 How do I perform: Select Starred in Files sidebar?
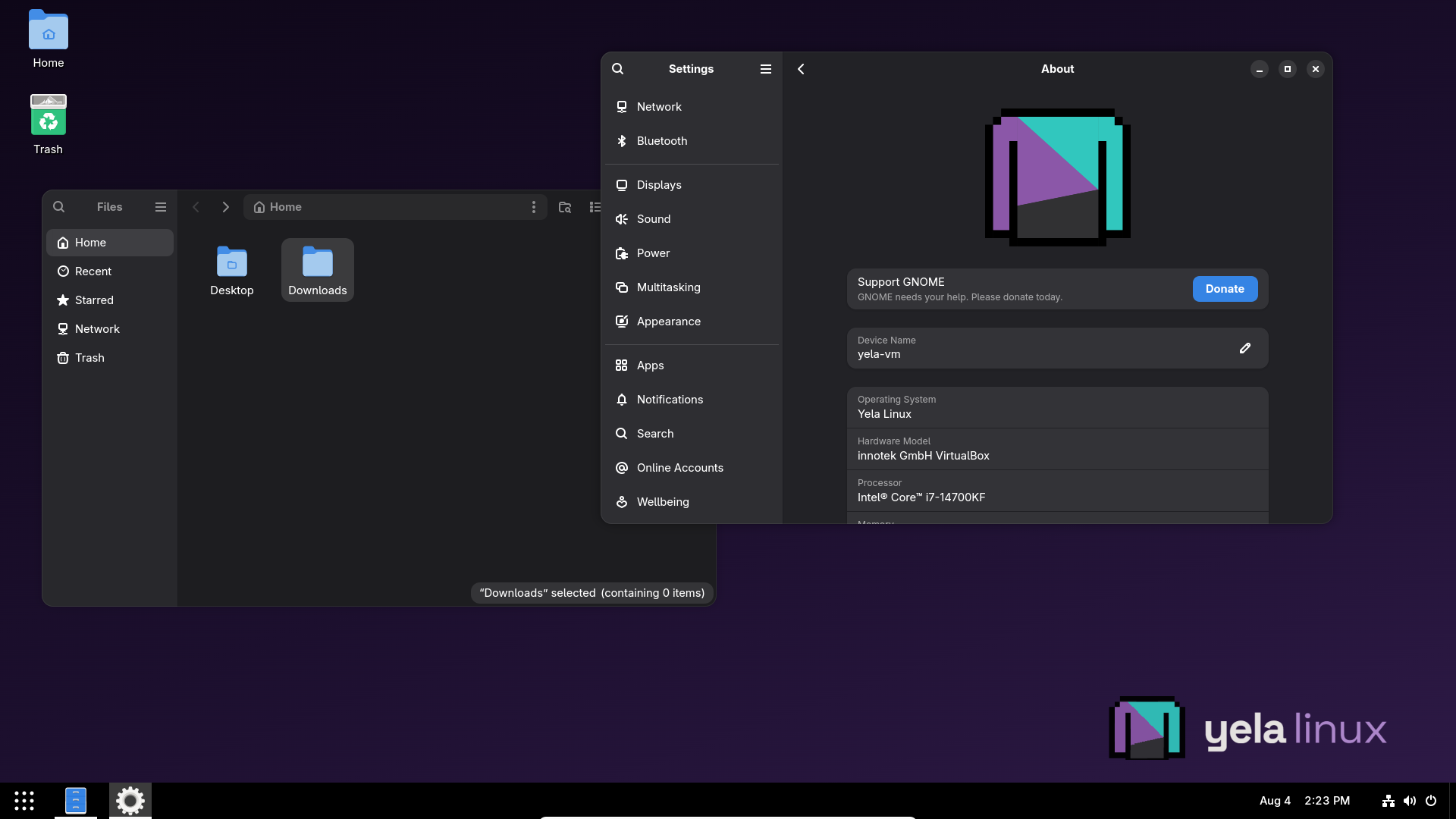[110, 300]
